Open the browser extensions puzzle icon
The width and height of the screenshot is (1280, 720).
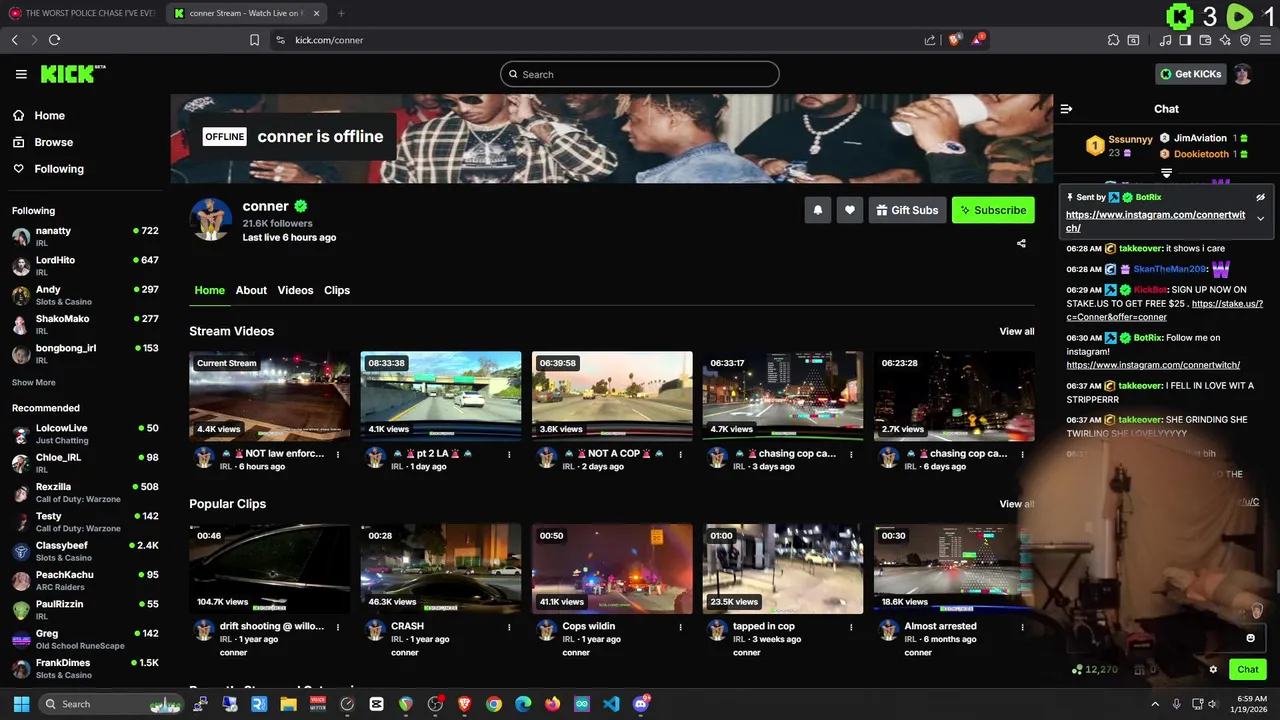(x=1113, y=40)
